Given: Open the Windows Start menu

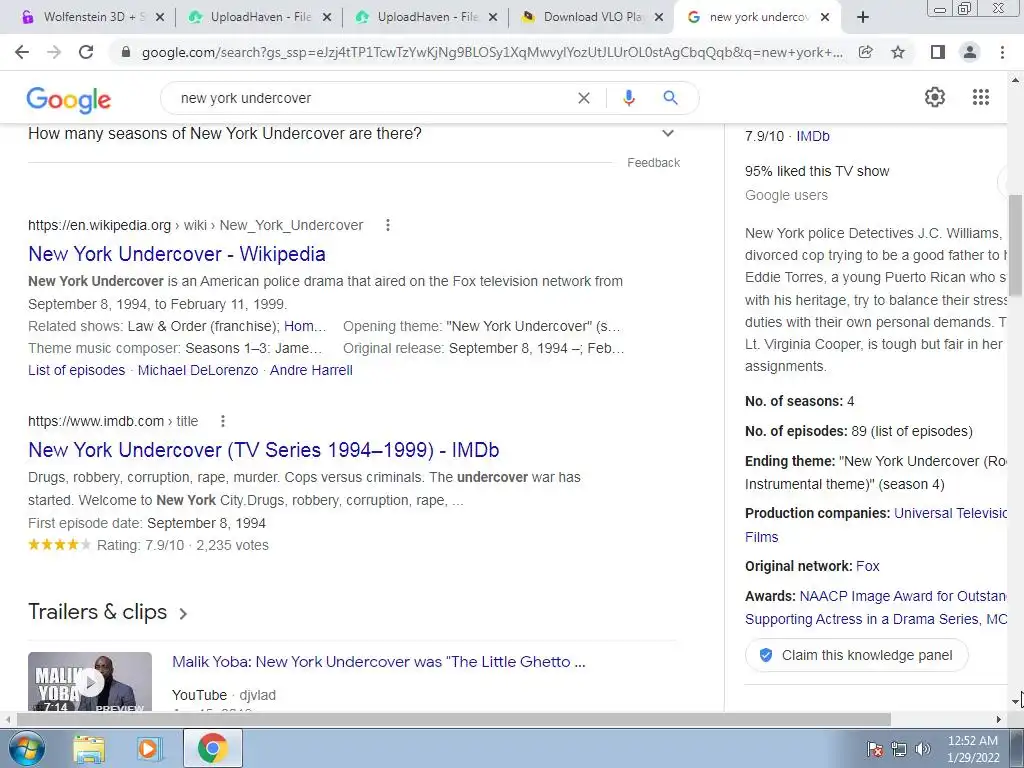Looking at the screenshot, I should [x=27, y=748].
